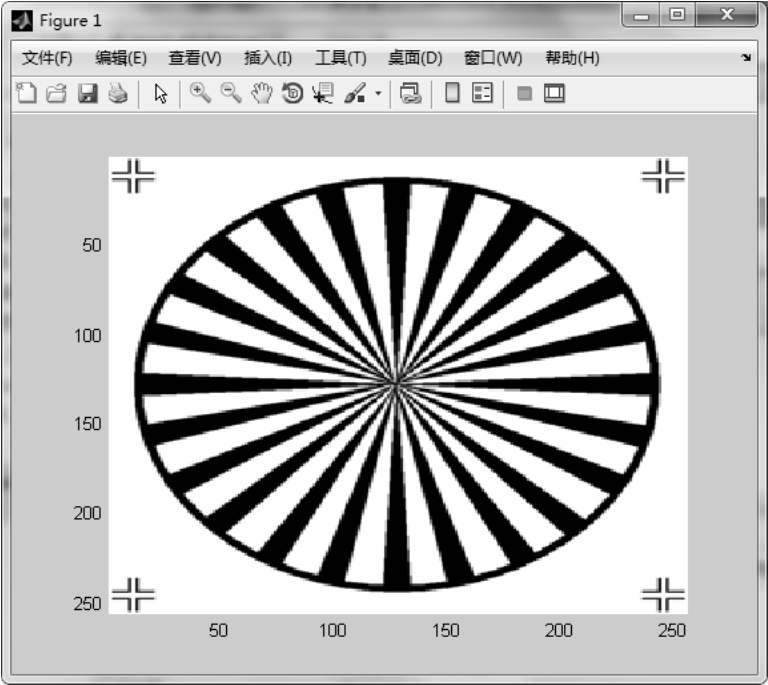This screenshot has height=685, width=768.
Task: Open the 帮助(H) menu
Action: click(x=573, y=58)
